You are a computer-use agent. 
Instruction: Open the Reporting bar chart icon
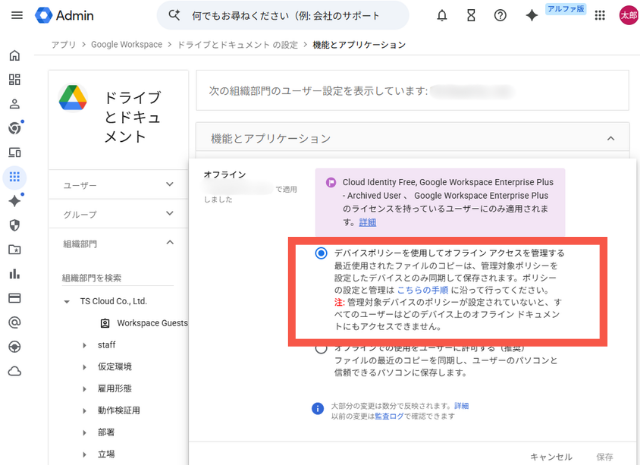(15, 274)
